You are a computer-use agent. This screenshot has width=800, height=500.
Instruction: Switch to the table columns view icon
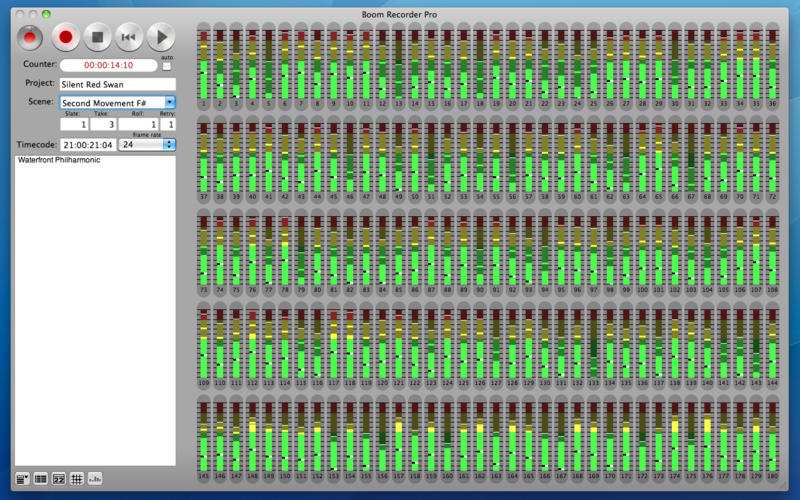(41, 479)
